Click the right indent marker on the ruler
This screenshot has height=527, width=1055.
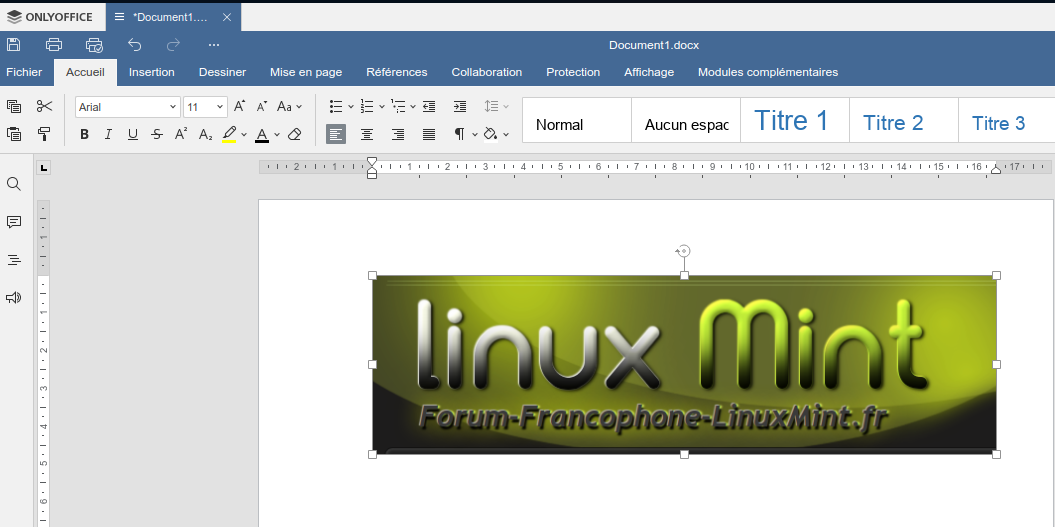pyautogui.click(x=996, y=169)
